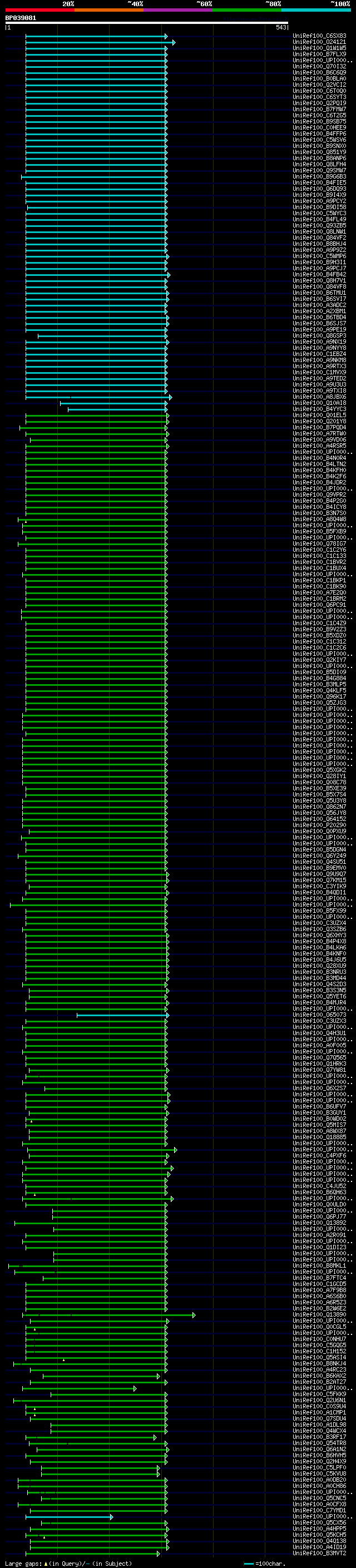356x1568 pixels.
Task: Select label UniRef100_C1C133
Action: coord(319,556)
